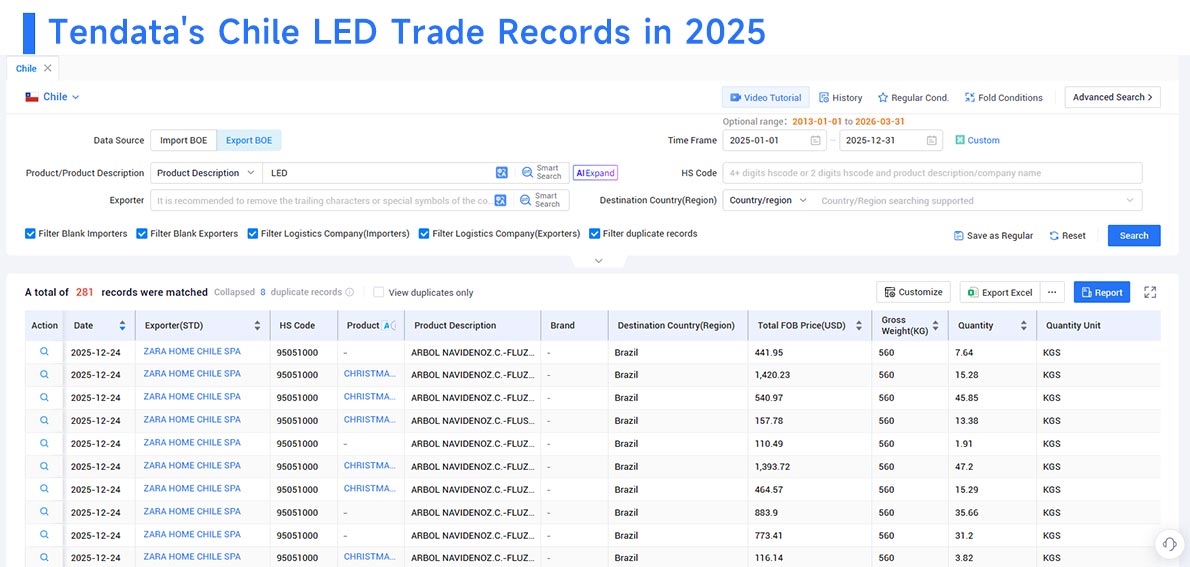
Task: Open the customer support headset icon
Action: pyautogui.click(x=1170, y=544)
